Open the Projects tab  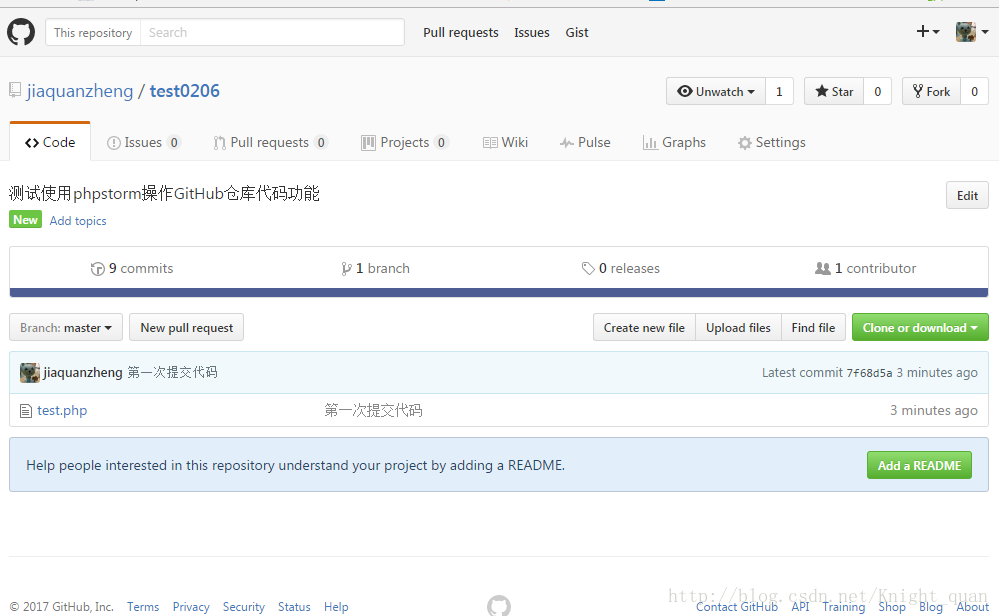click(x=405, y=142)
